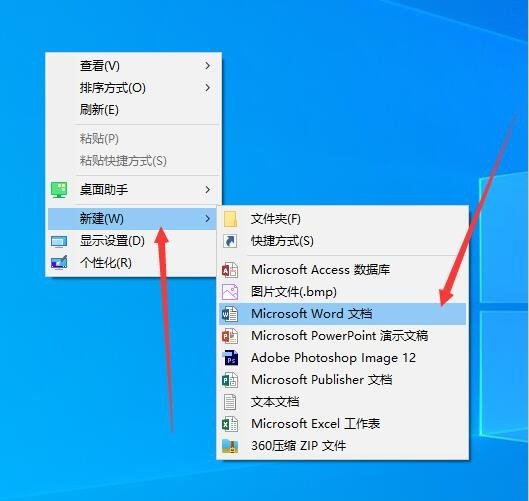The image size is (529, 501).
Task: Choose 粘贴快捷方式(S) in context menu
Action: tap(134, 161)
